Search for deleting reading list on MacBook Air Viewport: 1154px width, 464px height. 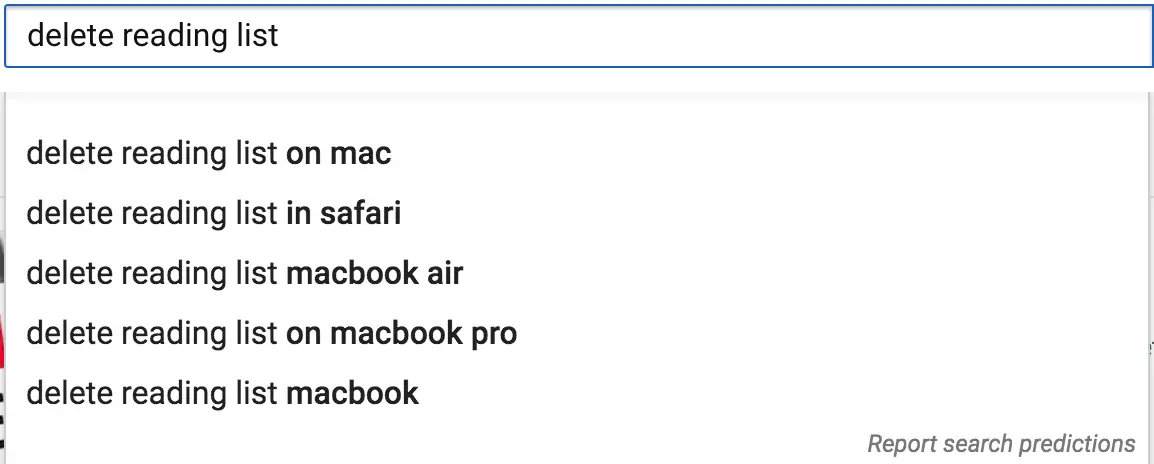(245, 273)
